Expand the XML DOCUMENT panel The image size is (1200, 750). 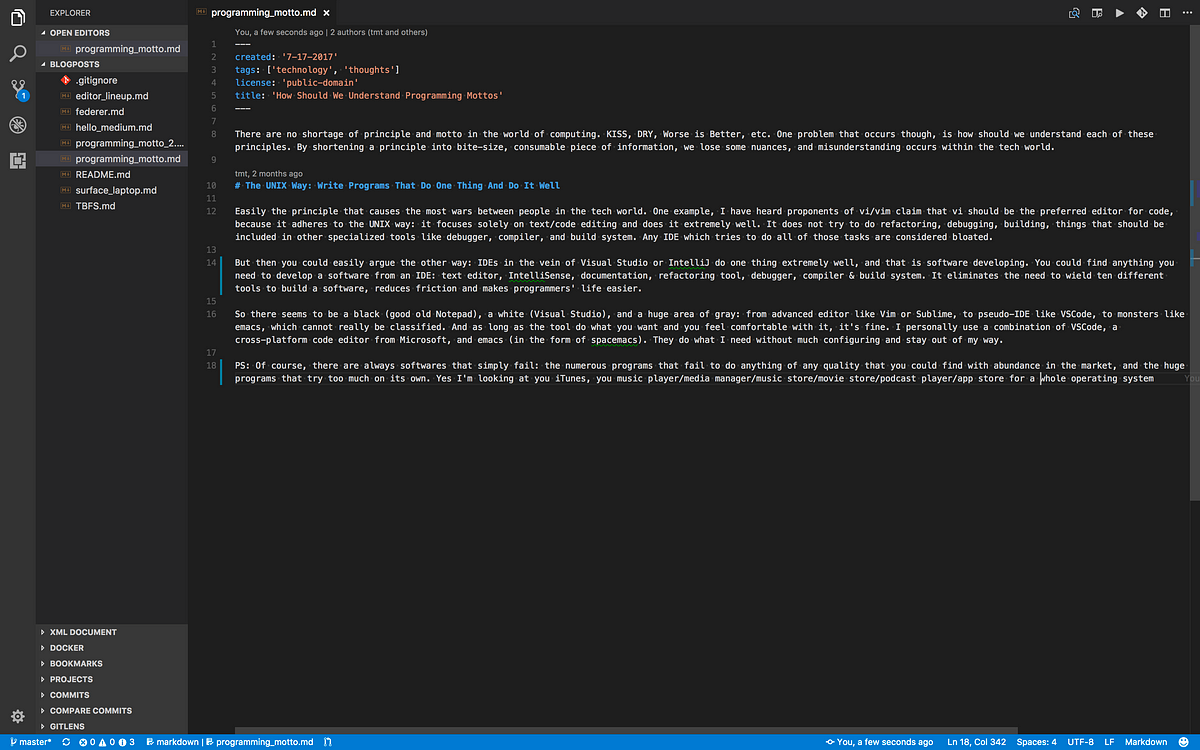tap(112, 632)
